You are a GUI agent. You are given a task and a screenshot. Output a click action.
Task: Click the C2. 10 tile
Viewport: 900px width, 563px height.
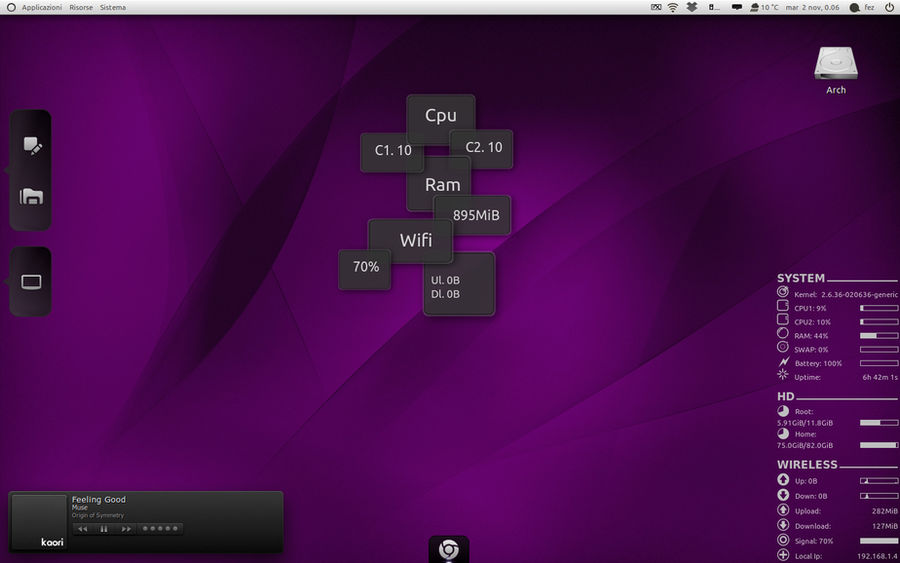coord(483,148)
